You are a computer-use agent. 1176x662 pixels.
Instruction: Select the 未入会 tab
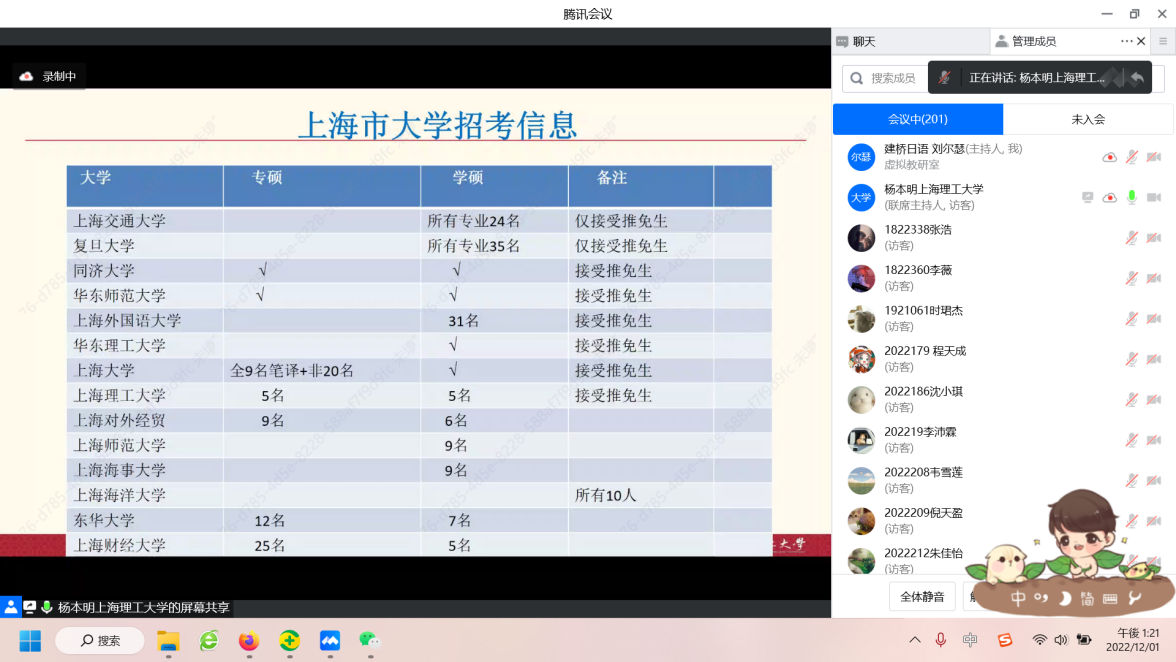pyautogui.click(x=1088, y=119)
